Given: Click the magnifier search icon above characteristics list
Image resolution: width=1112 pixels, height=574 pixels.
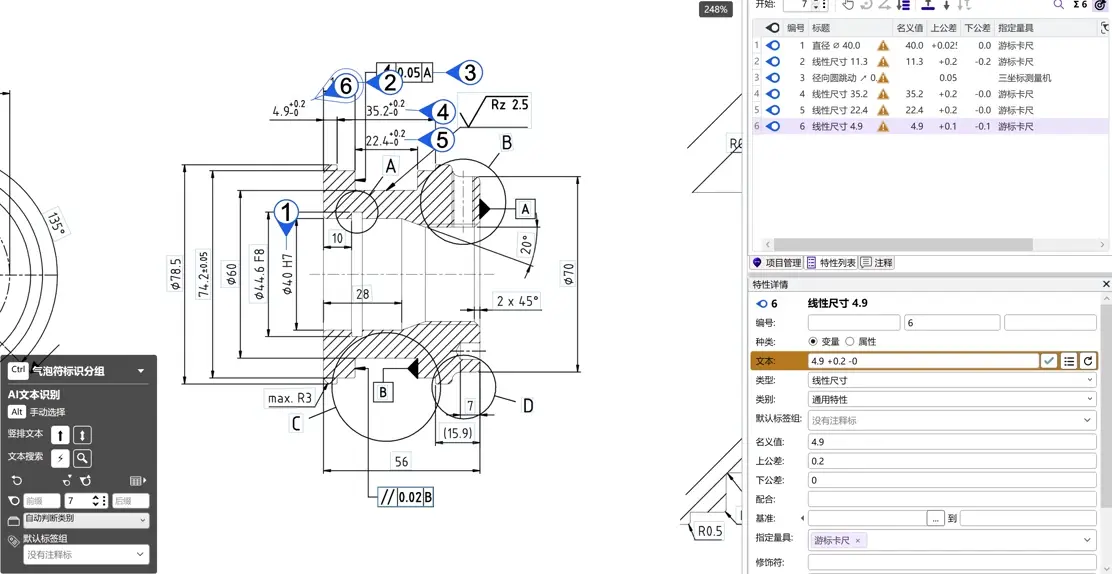Looking at the screenshot, I should [1059, 4].
